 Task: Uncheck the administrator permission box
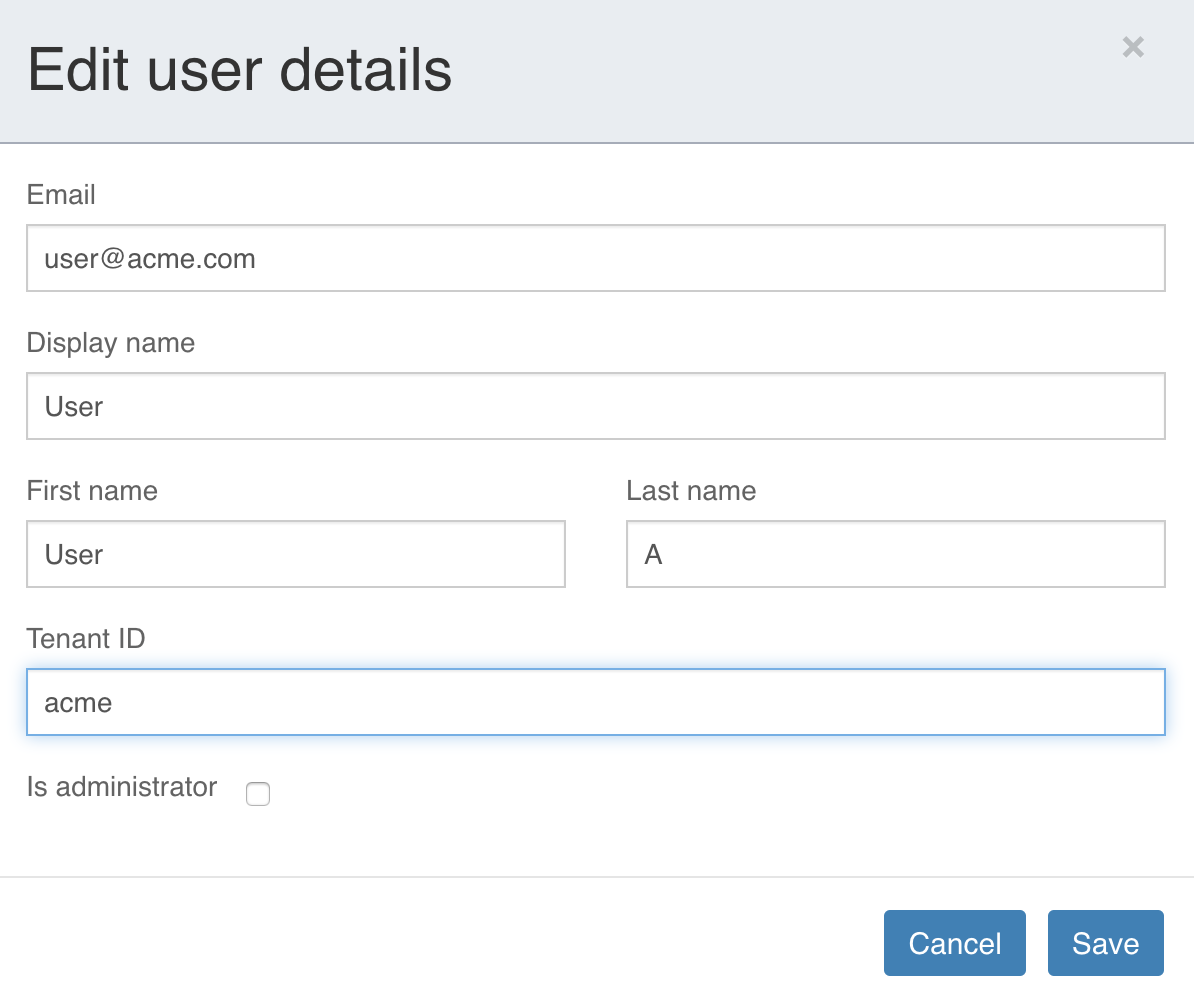point(258,793)
